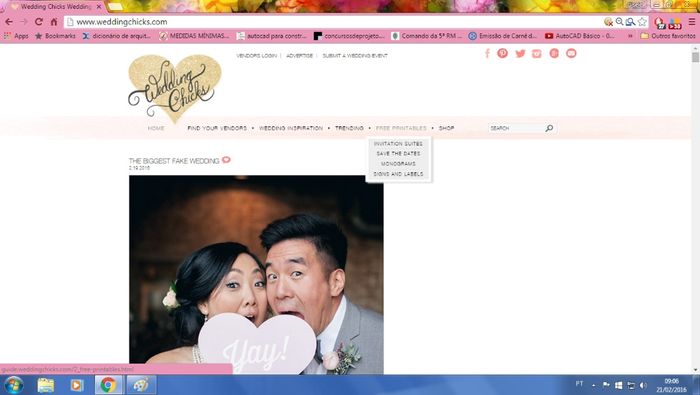Viewport: 700px width, 395px height.
Task: Select the Wedding Chicks browser tab
Action: [54, 7]
